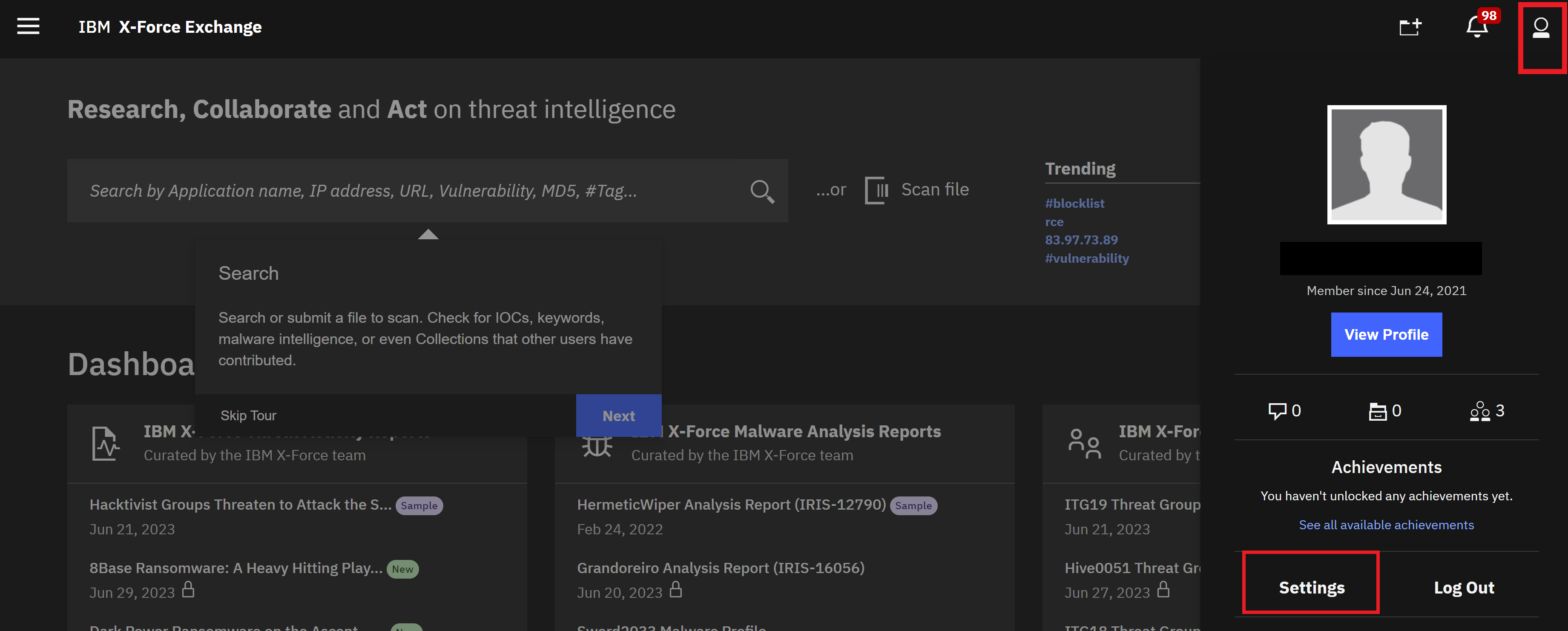Click the Scan file icon

point(876,190)
